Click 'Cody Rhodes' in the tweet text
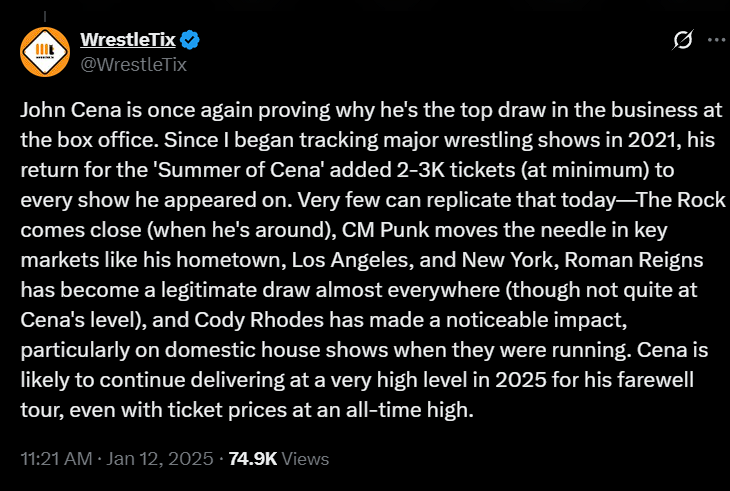730x491 pixels. click(259, 320)
